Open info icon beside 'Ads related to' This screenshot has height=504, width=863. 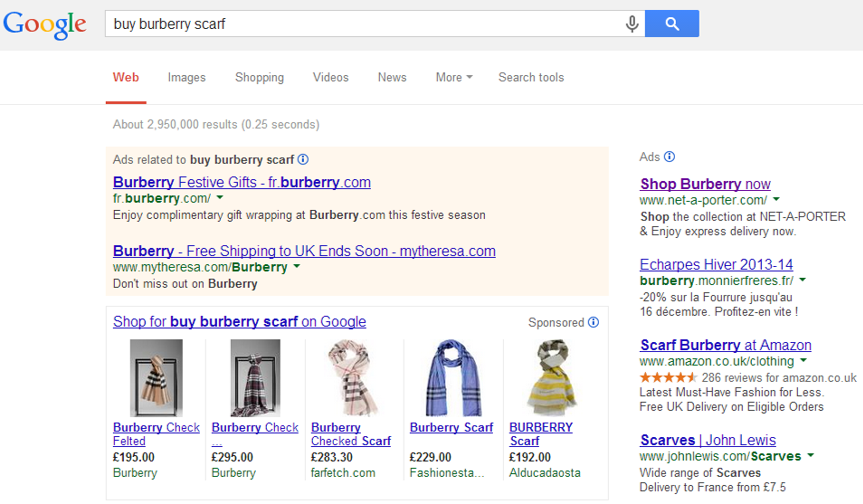pyautogui.click(x=303, y=159)
